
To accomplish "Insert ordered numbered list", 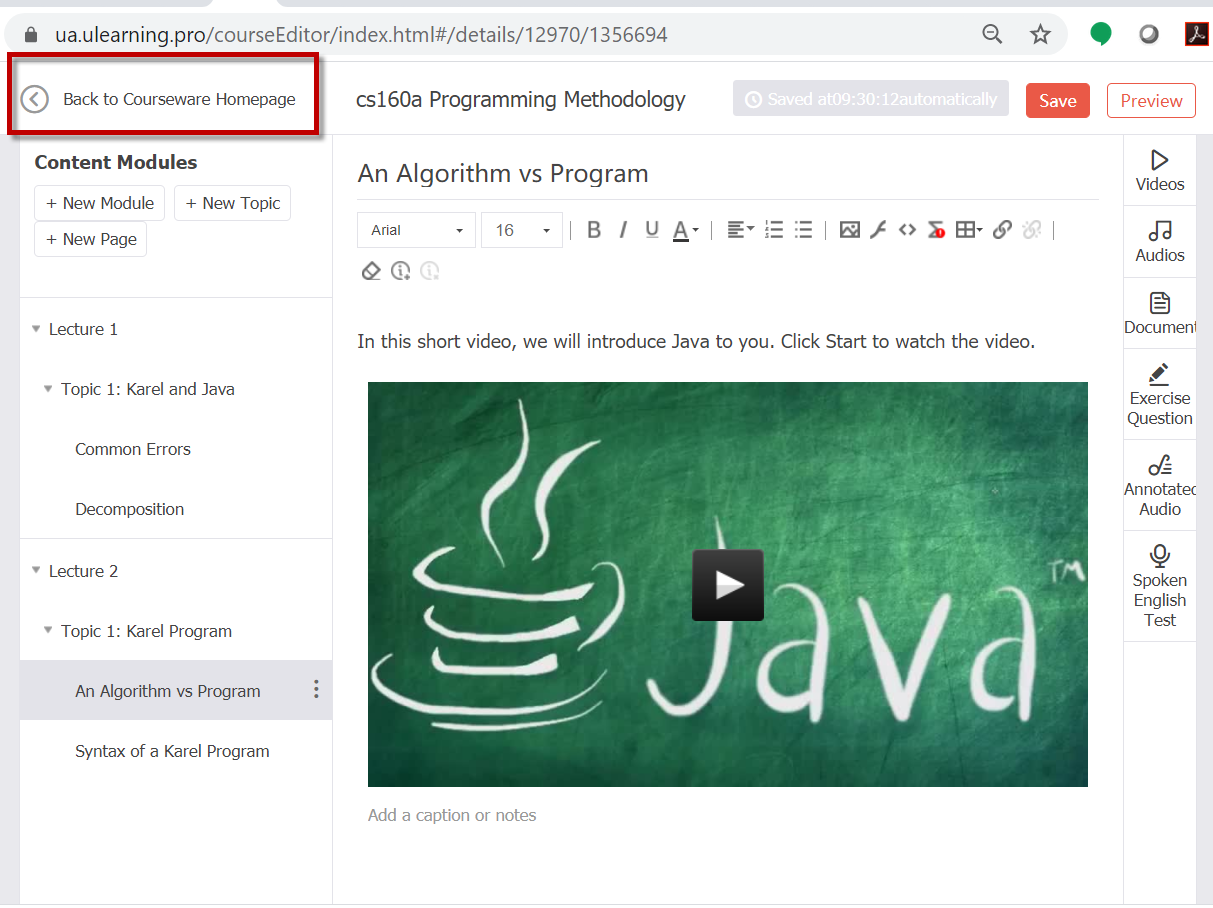I will click(x=774, y=230).
